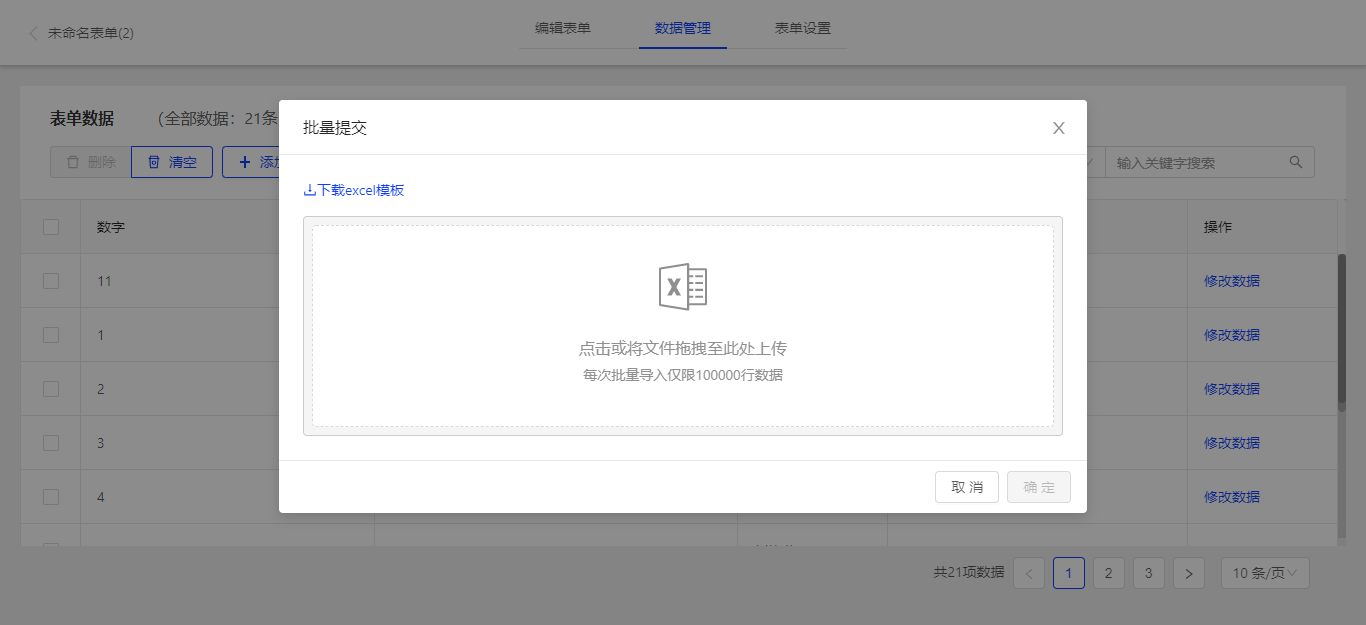Check the row with value 4
The height and width of the screenshot is (625, 1366).
tap(51, 497)
